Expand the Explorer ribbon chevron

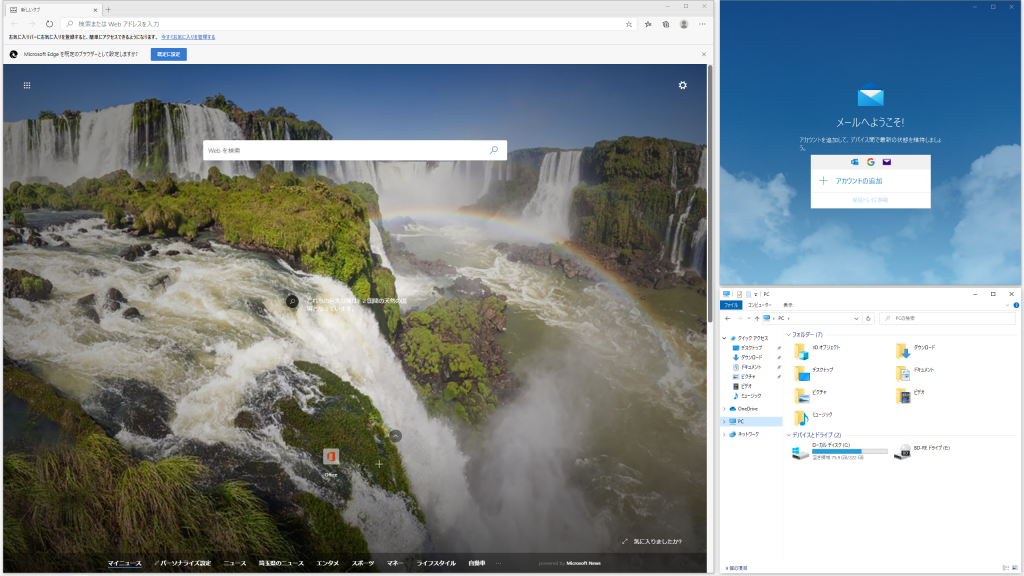1008,305
